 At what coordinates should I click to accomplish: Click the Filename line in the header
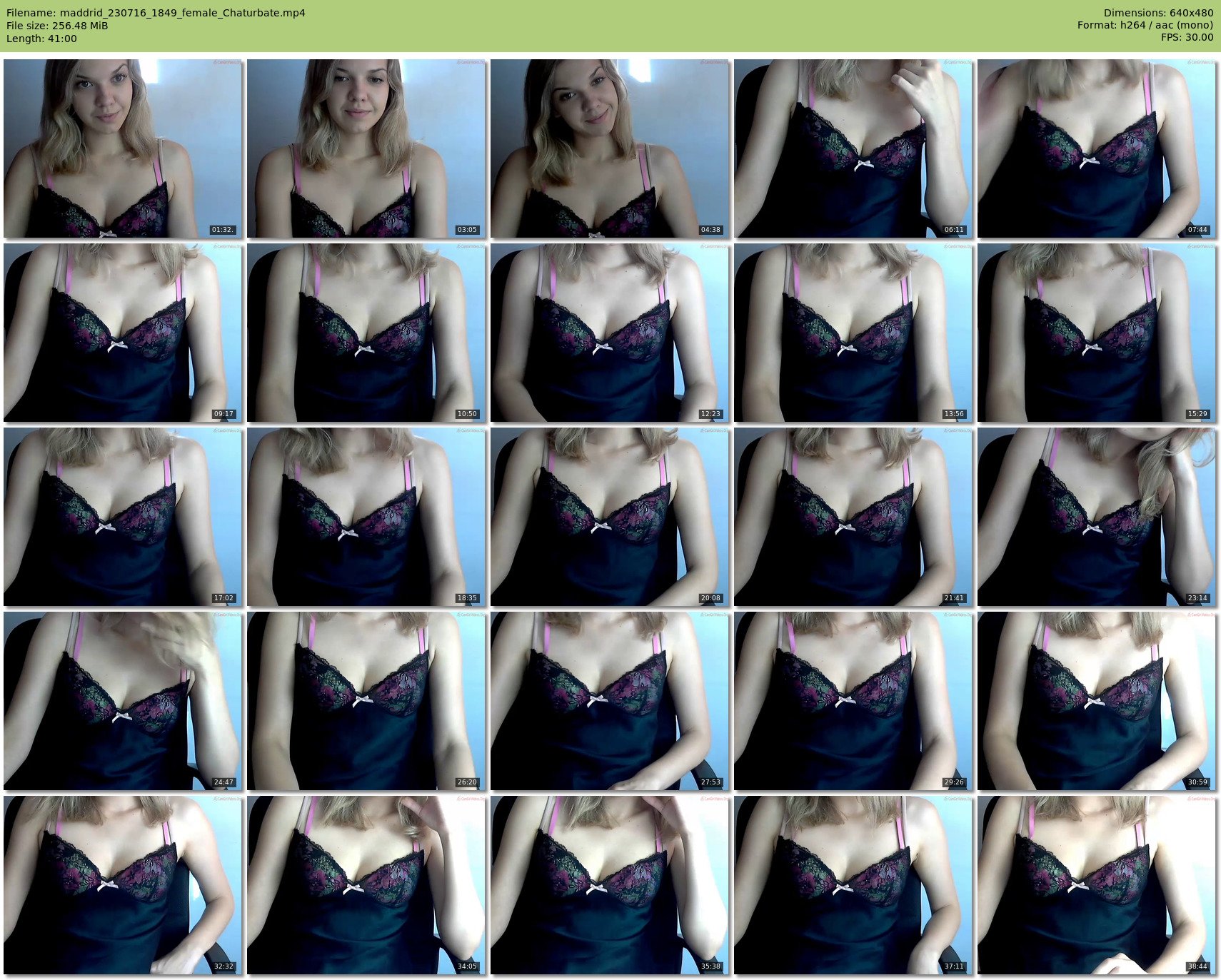click(x=156, y=13)
